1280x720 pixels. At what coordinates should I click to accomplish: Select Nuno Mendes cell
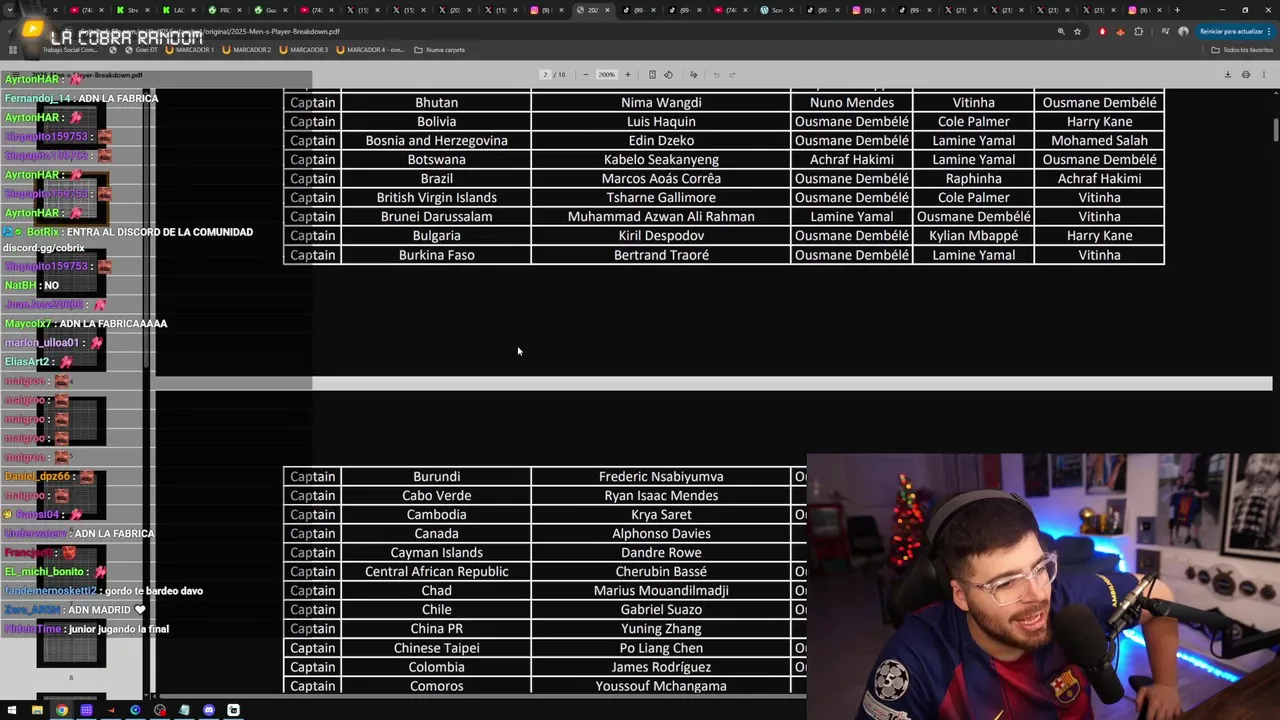852,102
